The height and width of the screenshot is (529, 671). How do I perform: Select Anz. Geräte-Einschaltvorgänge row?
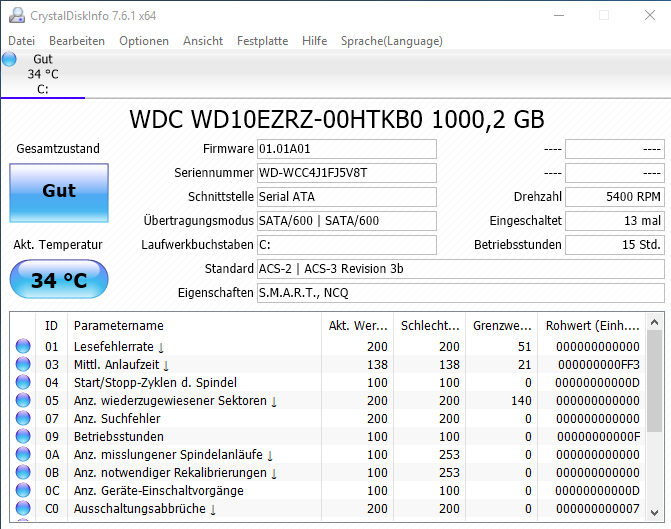[x=328, y=490]
